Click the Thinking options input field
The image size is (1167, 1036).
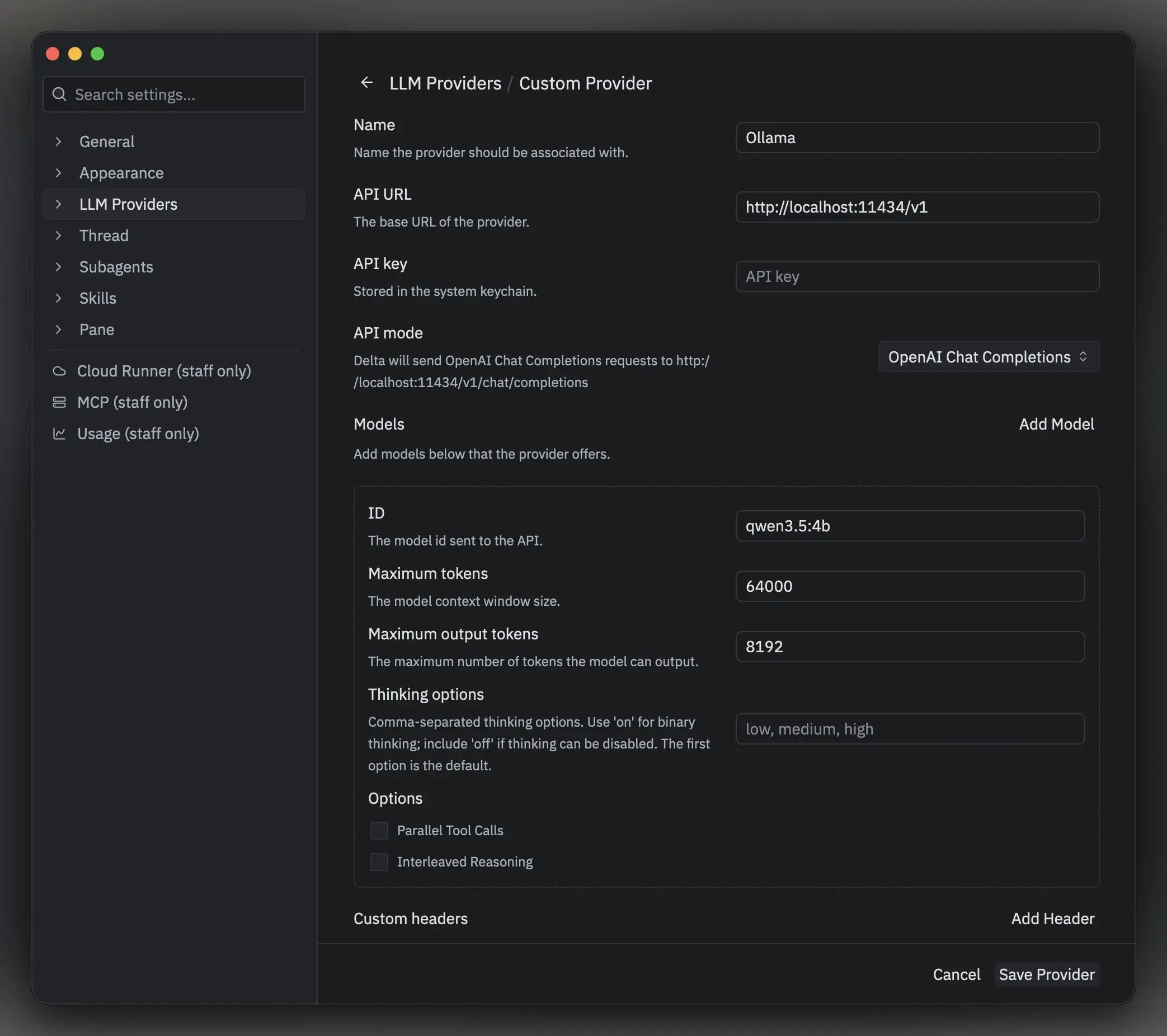click(x=910, y=729)
